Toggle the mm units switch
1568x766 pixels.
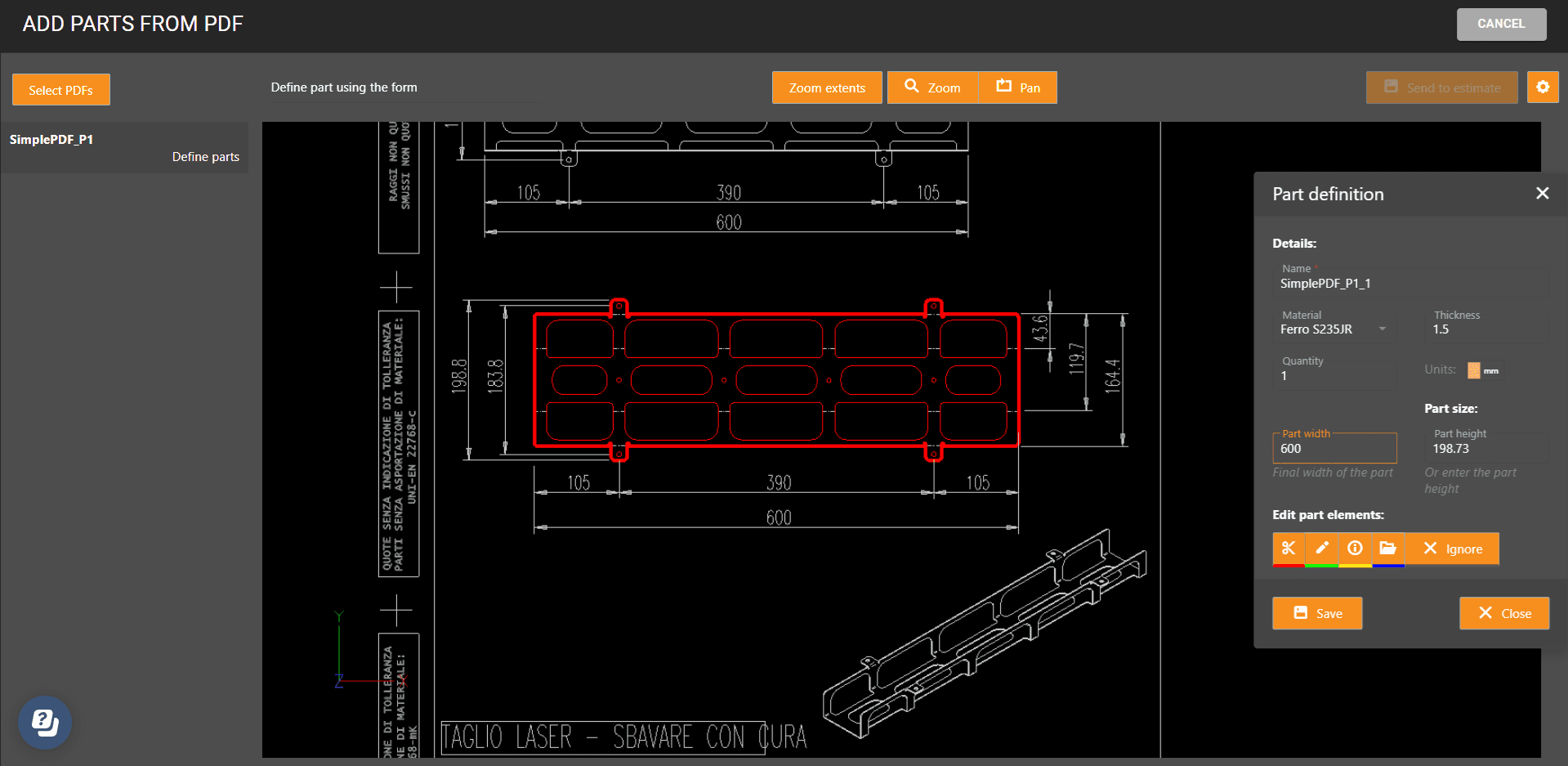(1475, 370)
